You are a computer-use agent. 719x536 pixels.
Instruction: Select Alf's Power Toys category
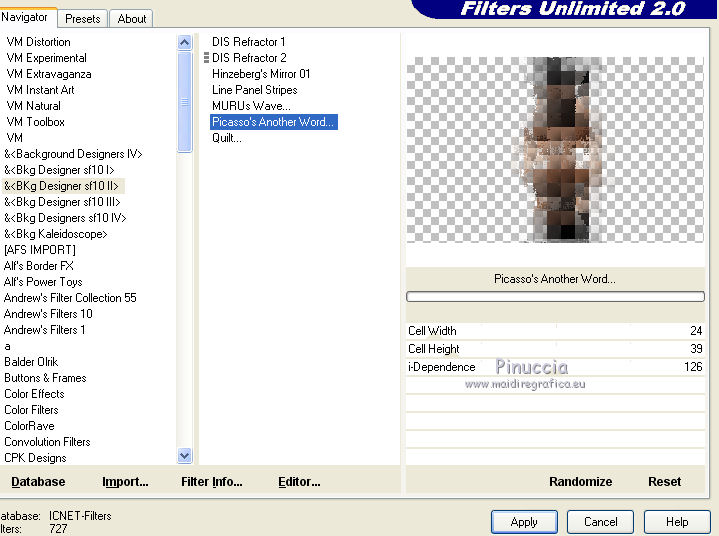point(43,282)
